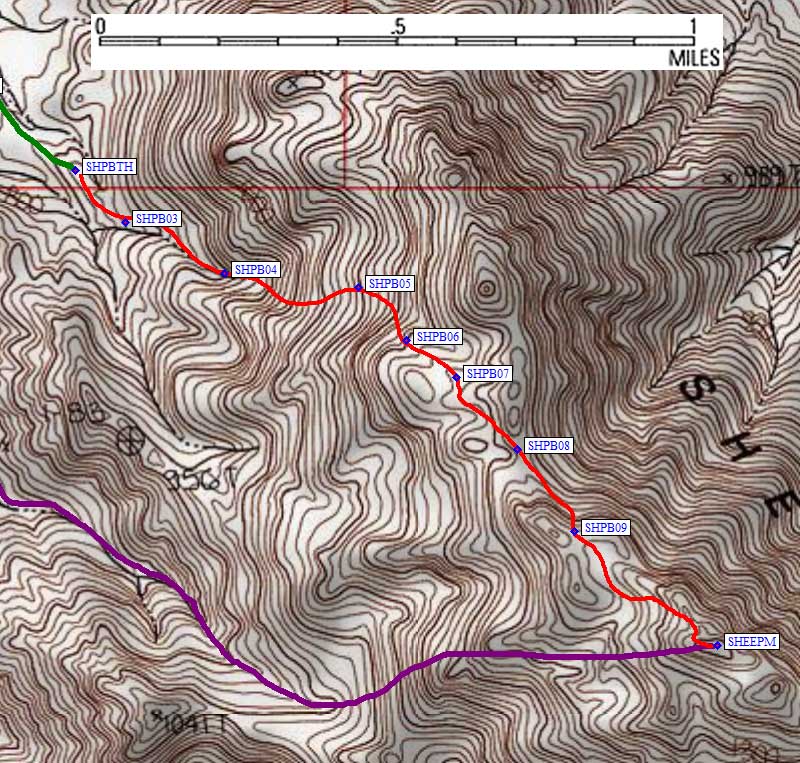Click the MILES label on scale bar
This screenshot has width=800, height=763.
click(694, 58)
